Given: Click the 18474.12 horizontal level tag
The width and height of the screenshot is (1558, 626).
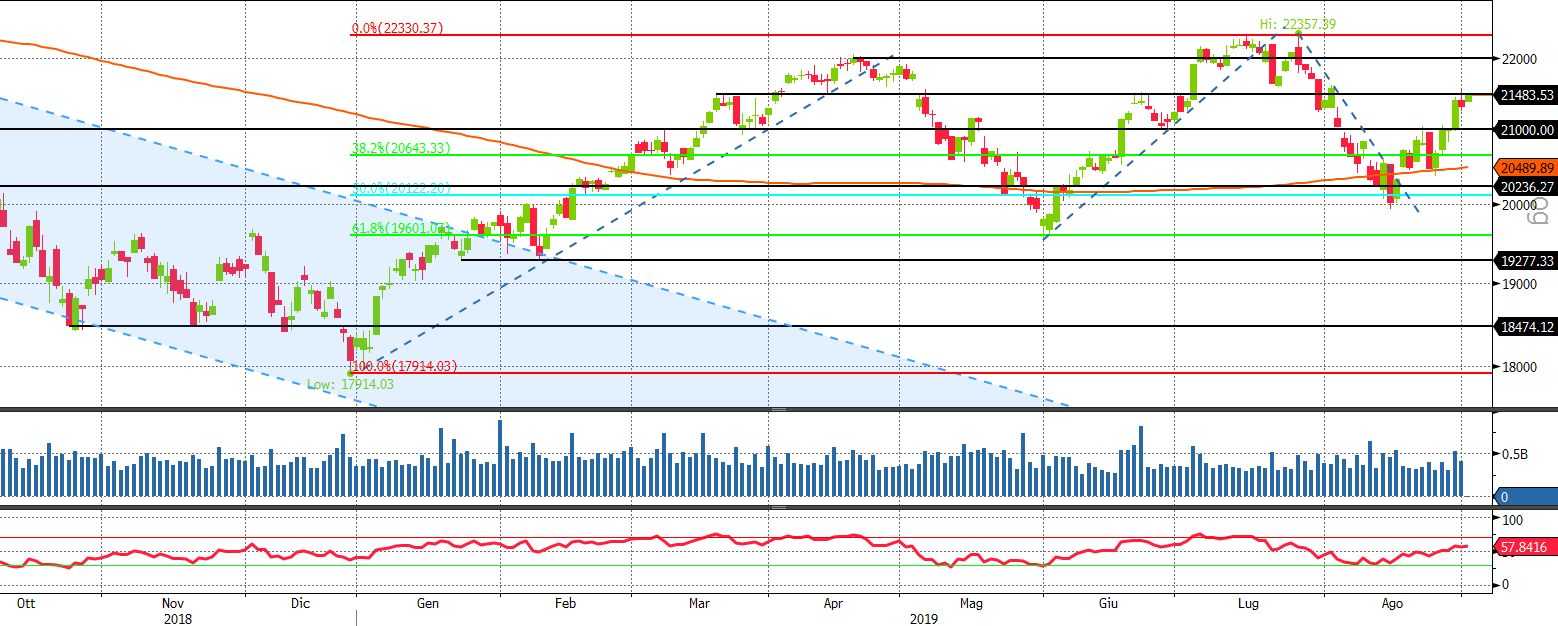Looking at the screenshot, I should (x=1526, y=326).
